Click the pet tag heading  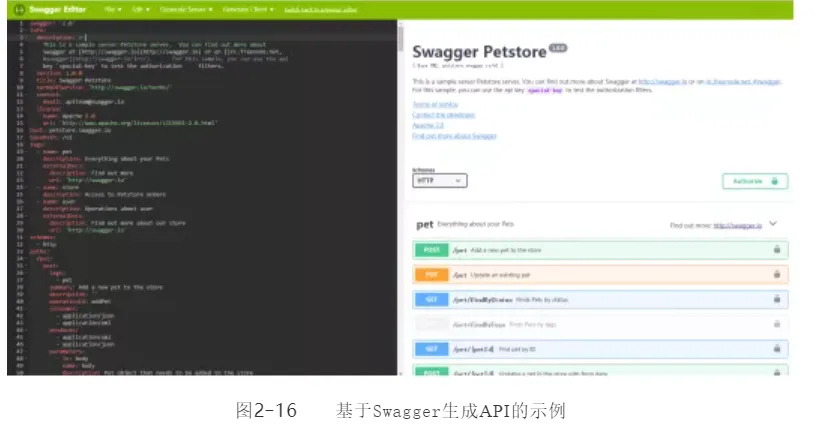point(425,225)
